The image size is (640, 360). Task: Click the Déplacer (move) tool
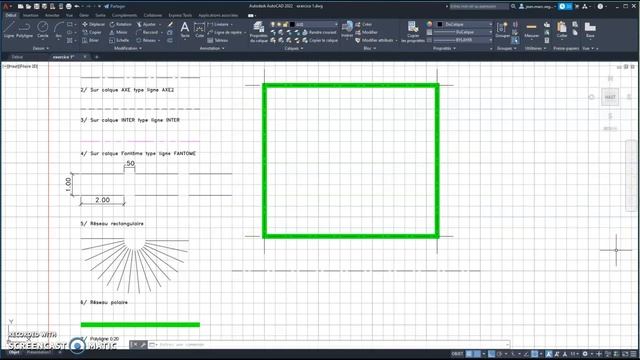tap(93, 24)
